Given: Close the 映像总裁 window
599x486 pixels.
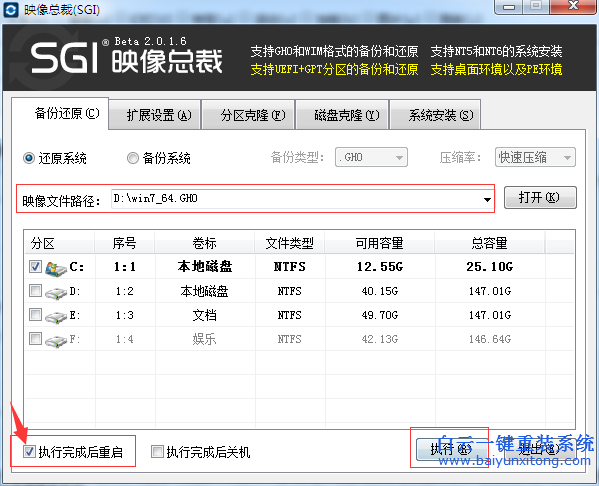Looking at the screenshot, I should 573,6.
